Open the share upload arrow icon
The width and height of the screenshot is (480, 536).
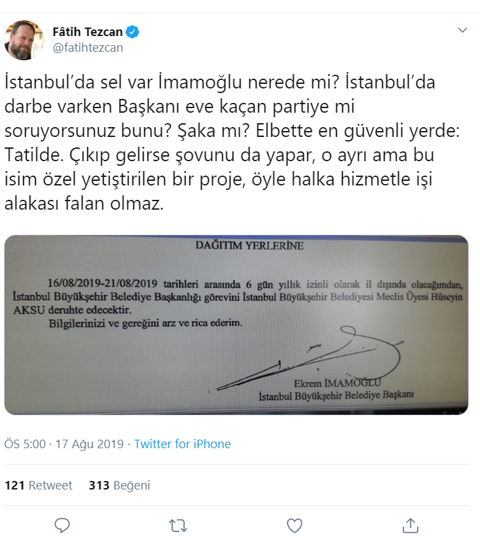[x=411, y=525]
